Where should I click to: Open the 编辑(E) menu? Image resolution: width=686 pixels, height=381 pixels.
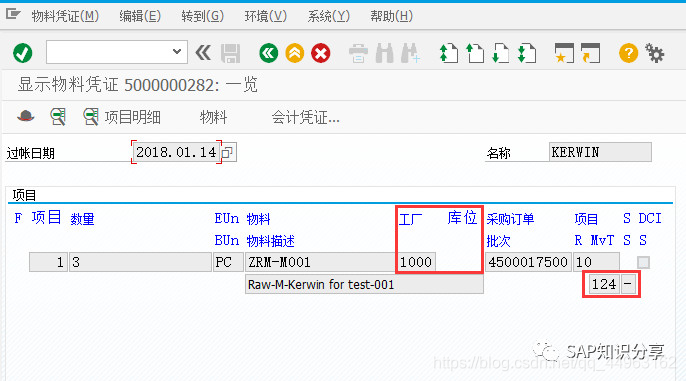click(140, 16)
